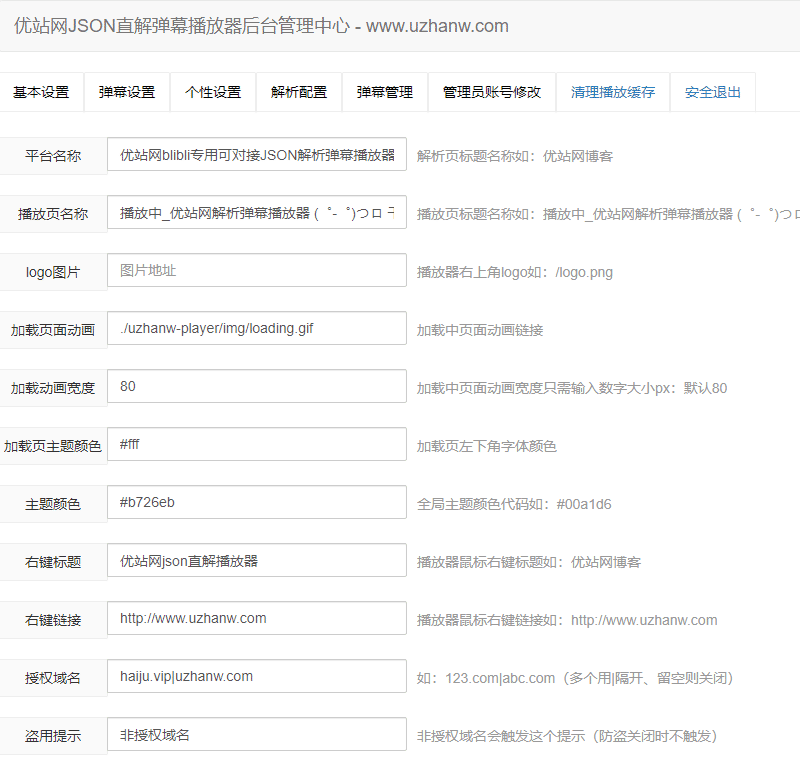Go to the 解析配置 tab
The image size is (800, 762).
pyautogui.click(x=299, y=92)
